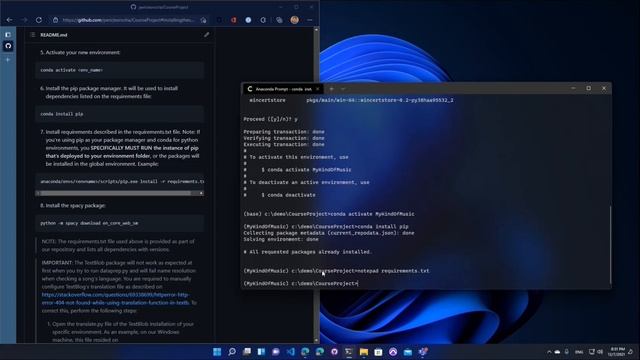Open File Explorer from taskbar
Screen dimensions: 640x360
coord(364,352)
